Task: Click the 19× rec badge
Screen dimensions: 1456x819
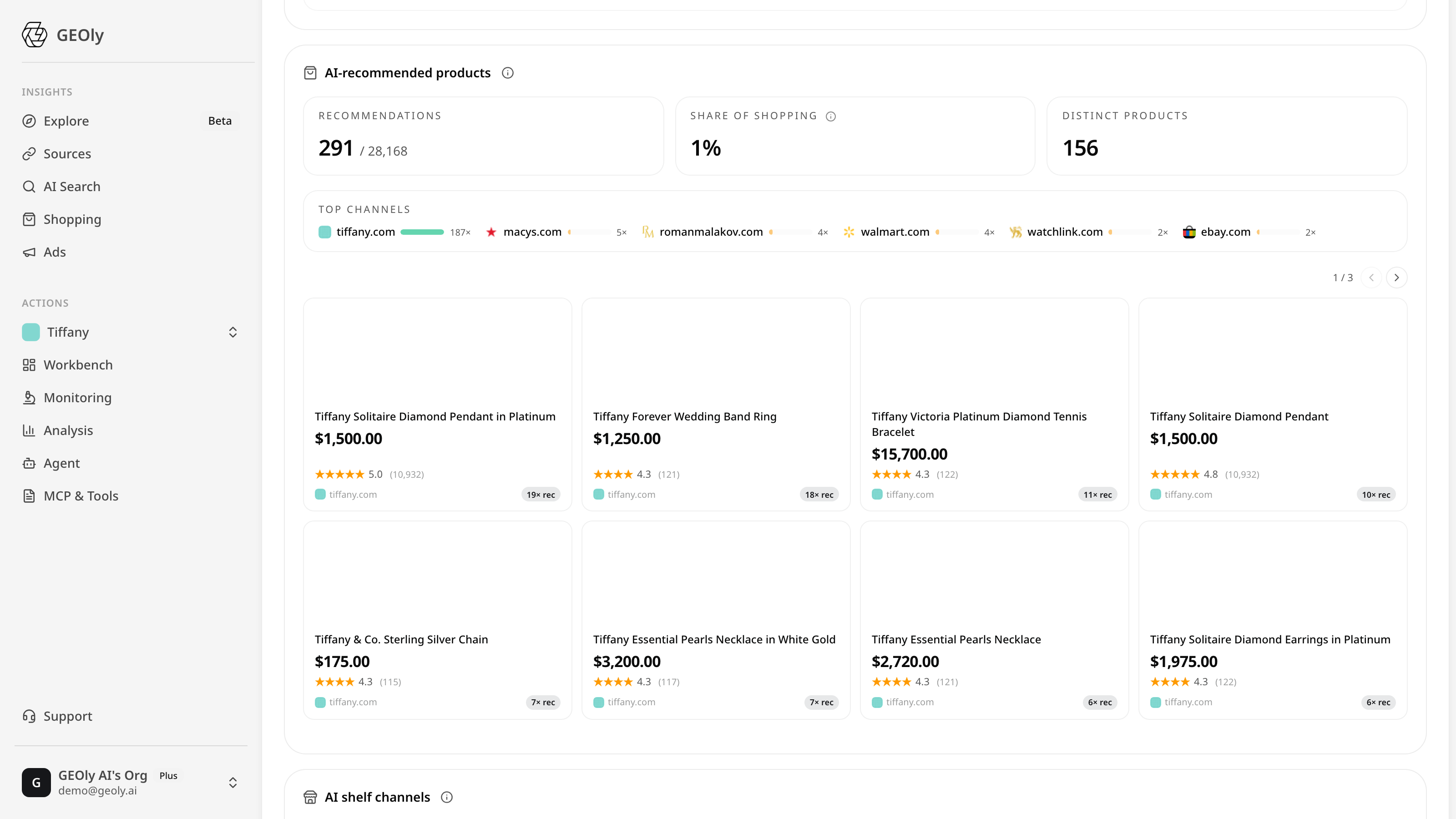Action: (x=541, y=495)
